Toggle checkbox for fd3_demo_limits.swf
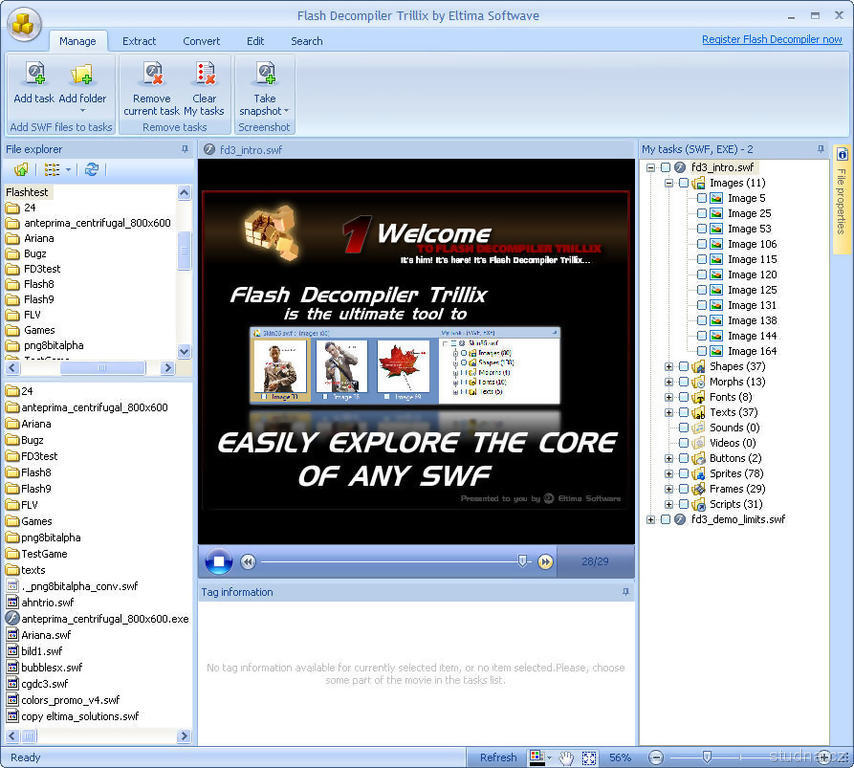Screen dimensions: 854x768 [x=665, y=520]
